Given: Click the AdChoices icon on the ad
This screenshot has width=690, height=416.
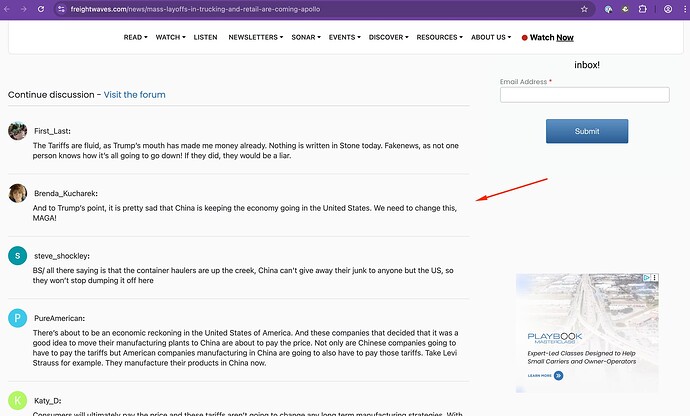Looking at the screenshot, I should coord(646,277).
